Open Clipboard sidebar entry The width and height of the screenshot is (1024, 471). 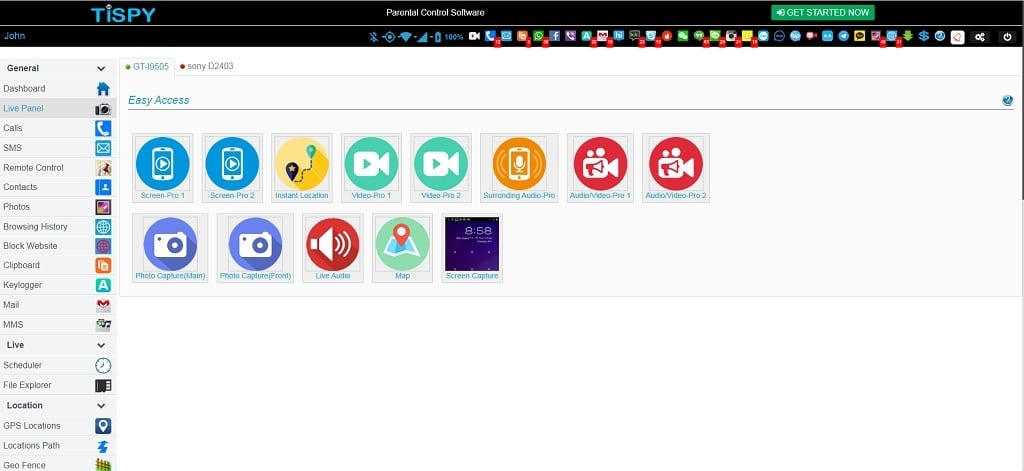[58, 265]
